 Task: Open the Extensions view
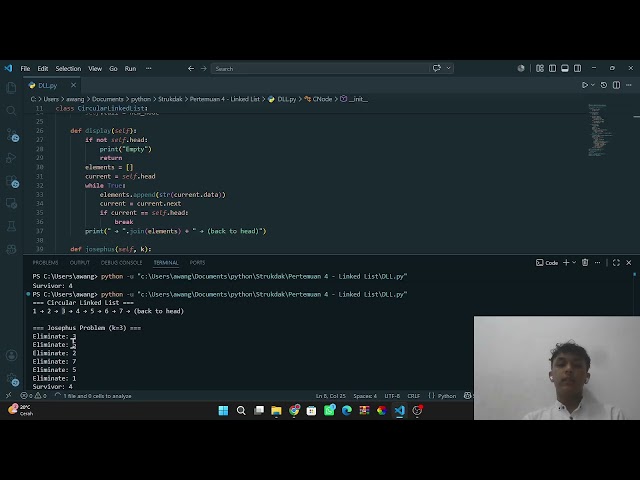click(11, 181)
